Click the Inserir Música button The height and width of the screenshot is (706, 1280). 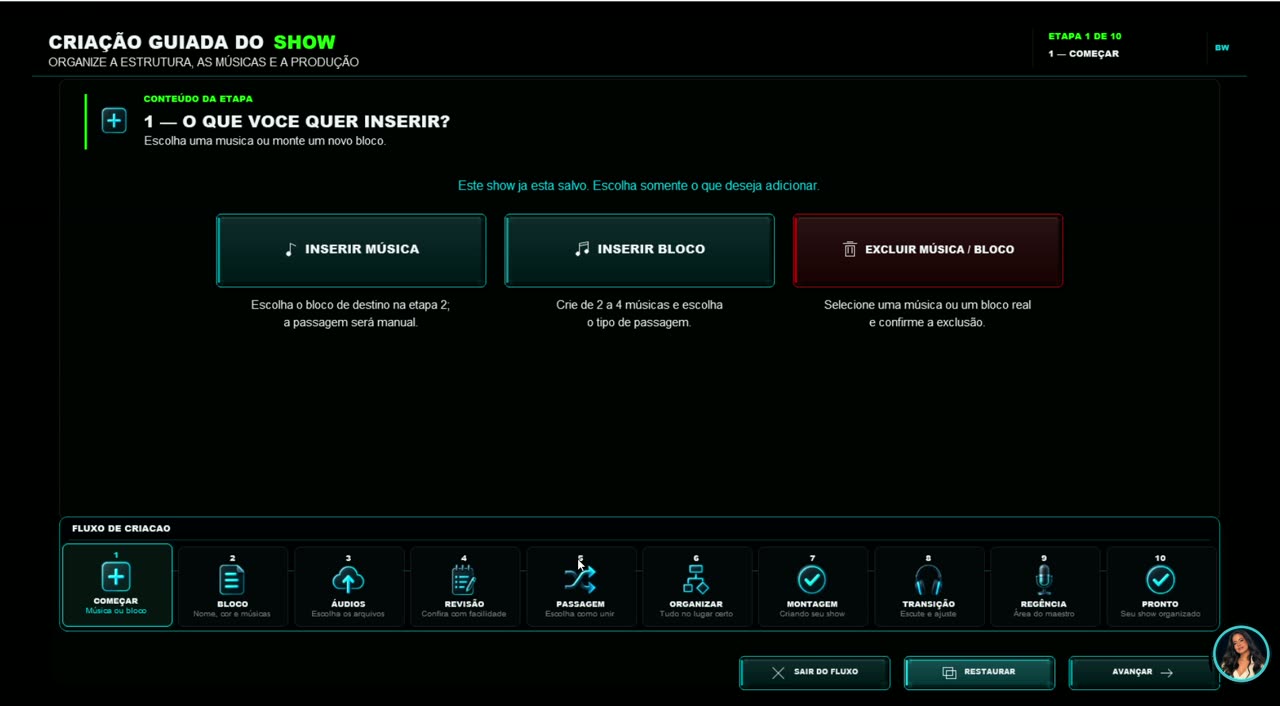click(x=351, y=250)
